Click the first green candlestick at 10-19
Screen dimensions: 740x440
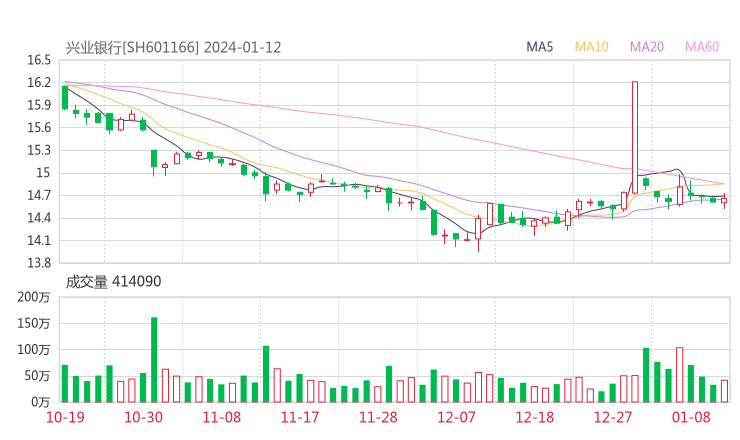pos(65,98)
